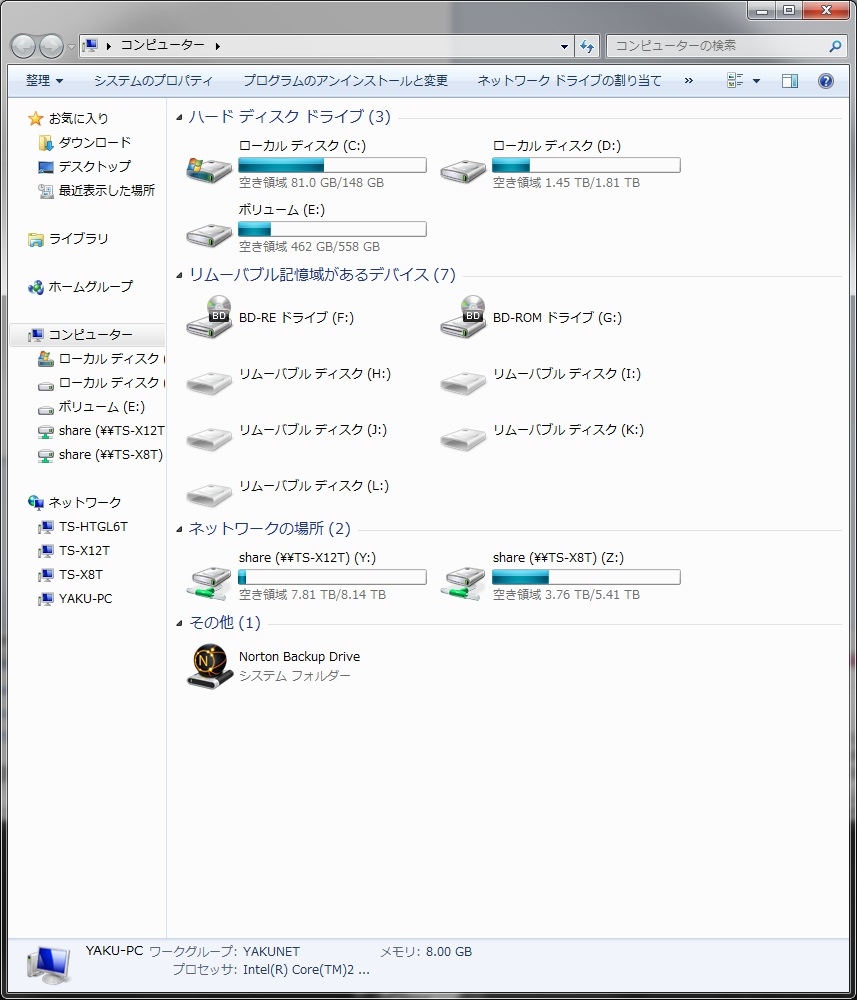Select コンピューター in navigation pane
This screenshot has width=857, height=1000.
click(91, 334)
